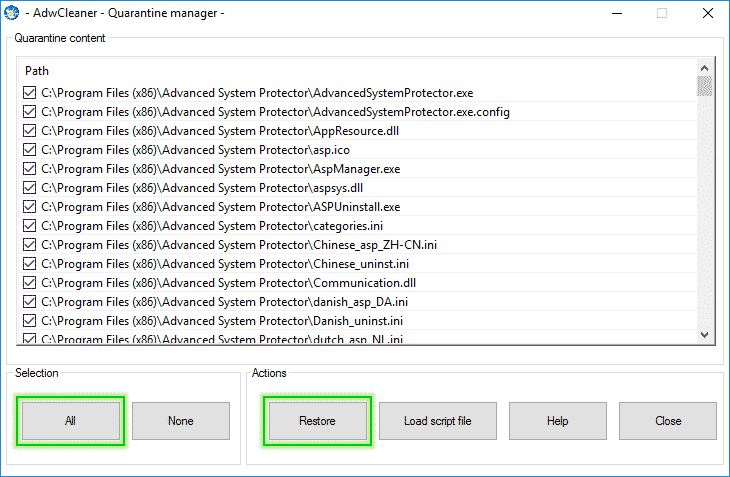Uncheck the aspsys.dll checkbox

30,188
